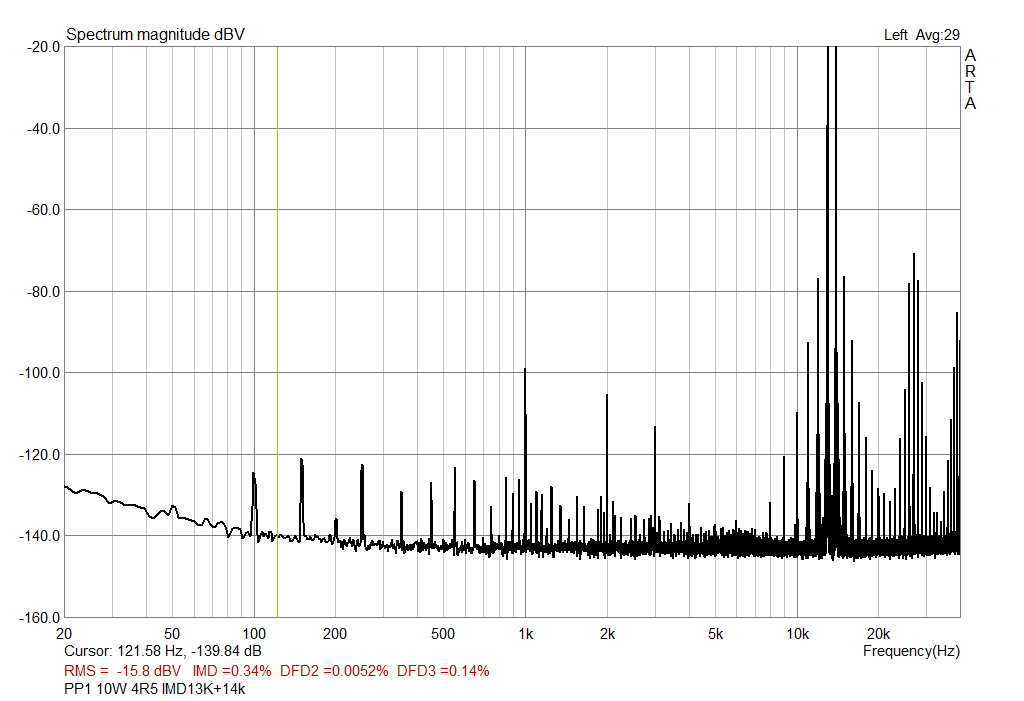Click the vertical ARTA logo text
Screen dimensions: 1024x701
pos(970,79)
